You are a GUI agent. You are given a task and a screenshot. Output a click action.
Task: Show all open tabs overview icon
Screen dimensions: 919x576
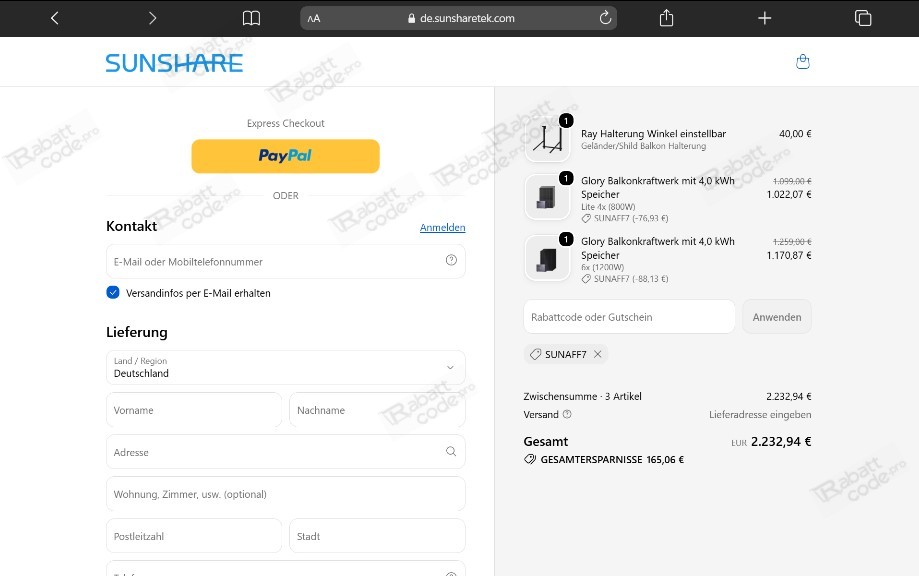point(863,18)
